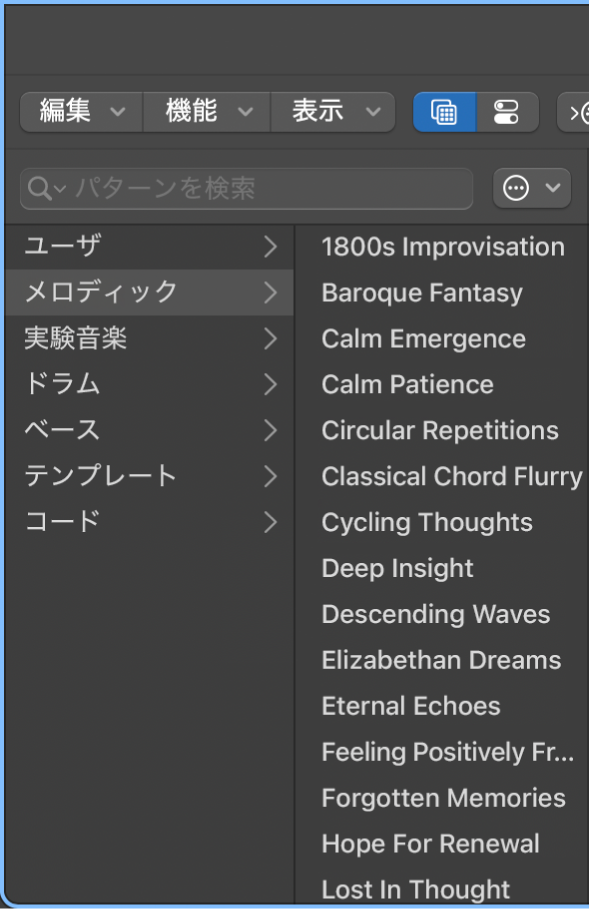
Task: Open the 編集 menu
Action: [x=80, y=112]
